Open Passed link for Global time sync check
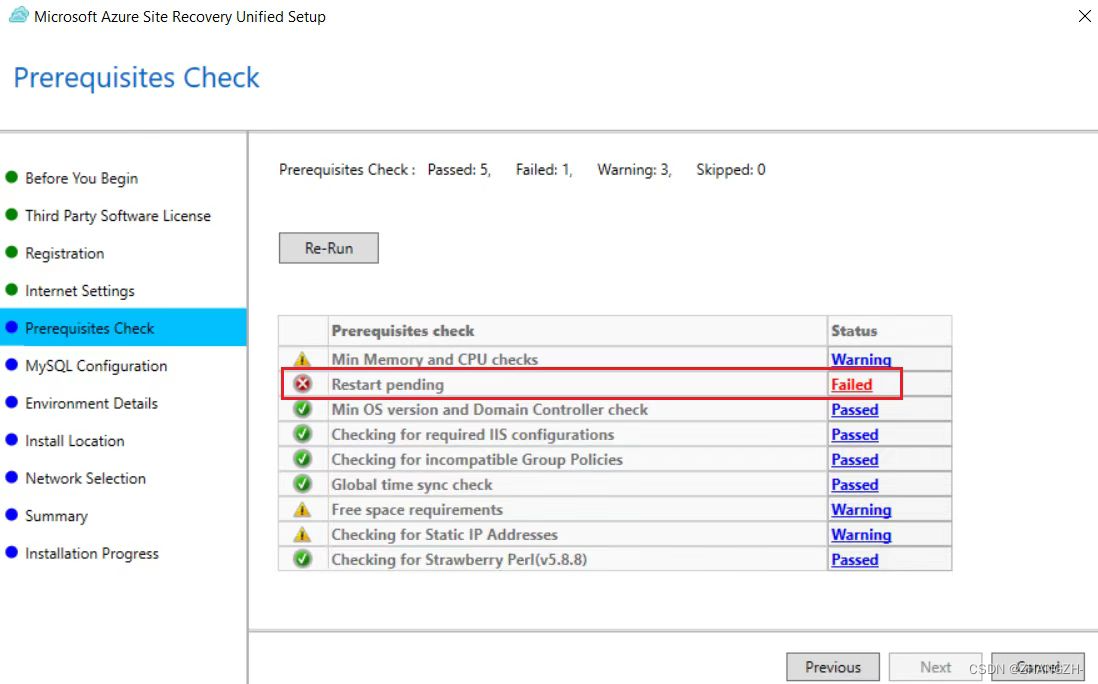The width and height of the screenshot is (1098, 684). 854,484
